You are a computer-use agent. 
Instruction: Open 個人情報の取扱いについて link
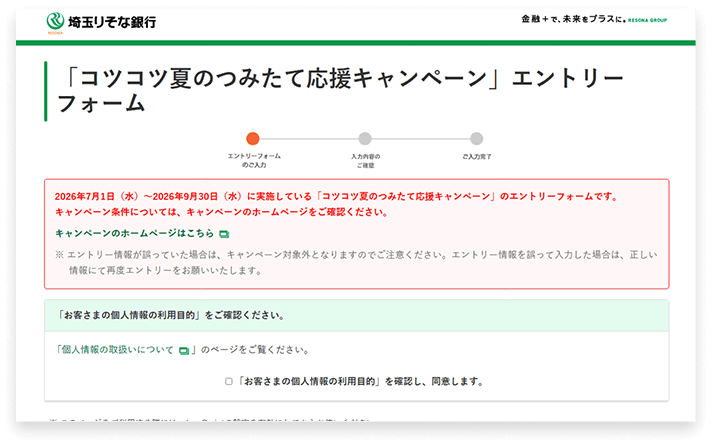click(x=118, y=350)
